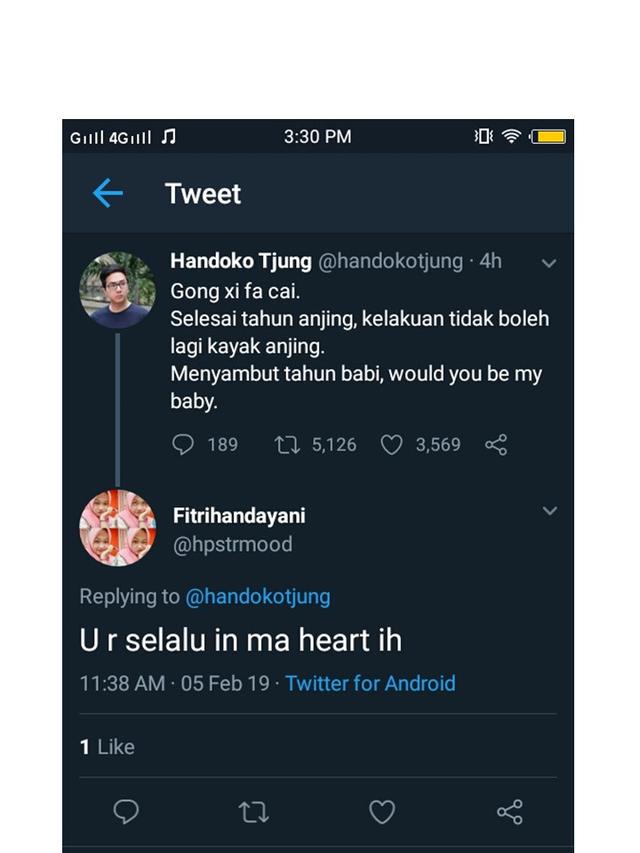The image size is (640, 853).
Task: Open Fitrihandayani's profile picture
Action: click(118, 527)
